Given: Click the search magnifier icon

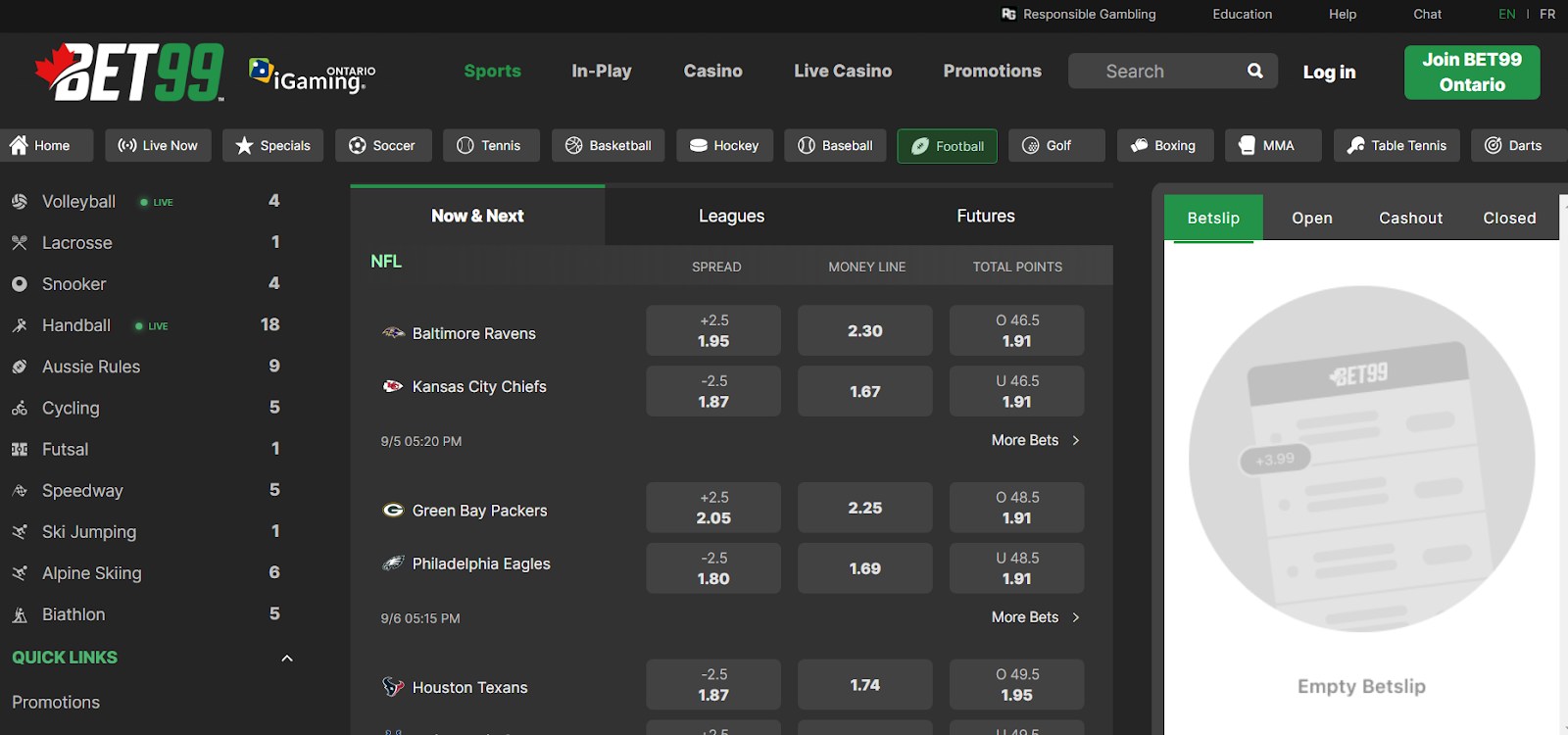Looking at the screenshot, I should [x=1254, y=71].
